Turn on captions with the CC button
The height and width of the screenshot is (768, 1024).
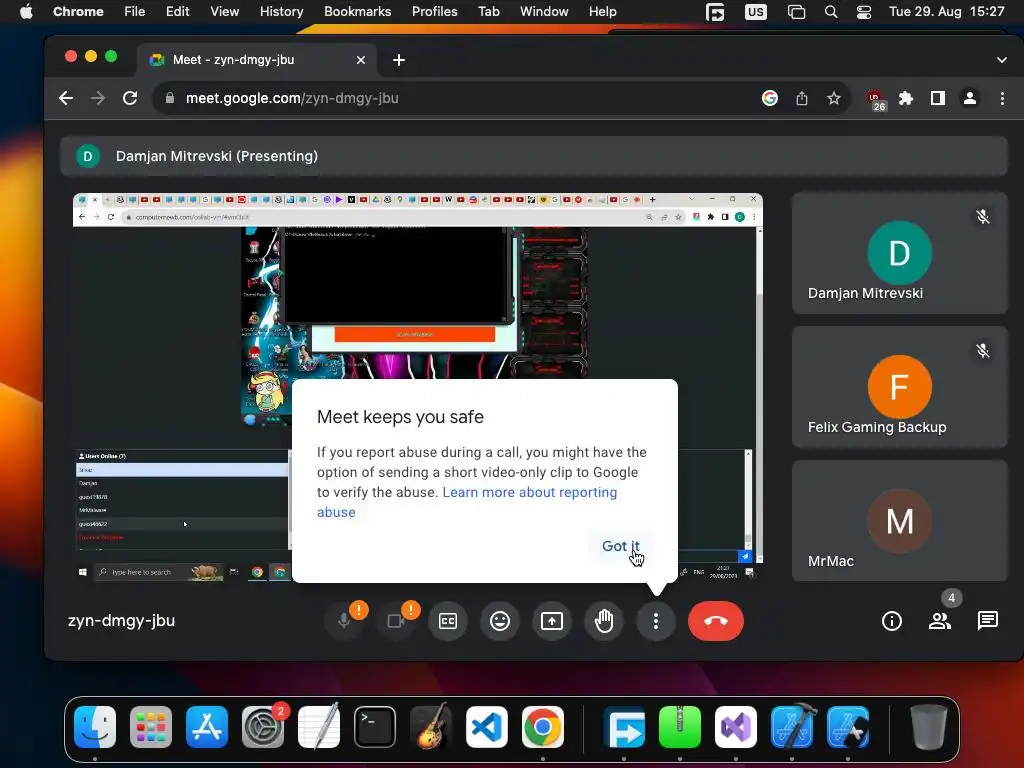pyautogui.click(x=448, y=621)
